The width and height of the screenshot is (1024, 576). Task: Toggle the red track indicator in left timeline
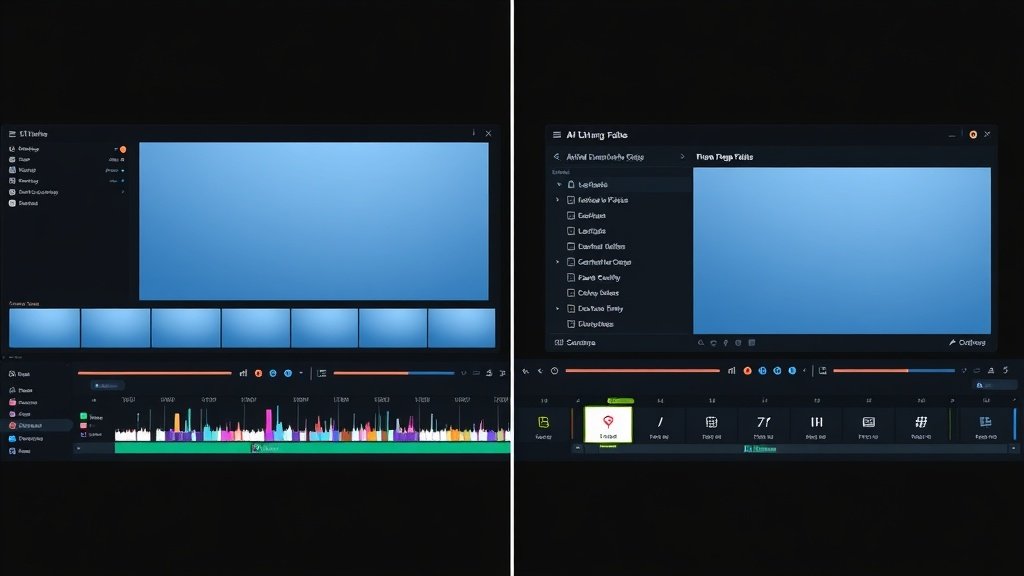click(x=84, y=425)
